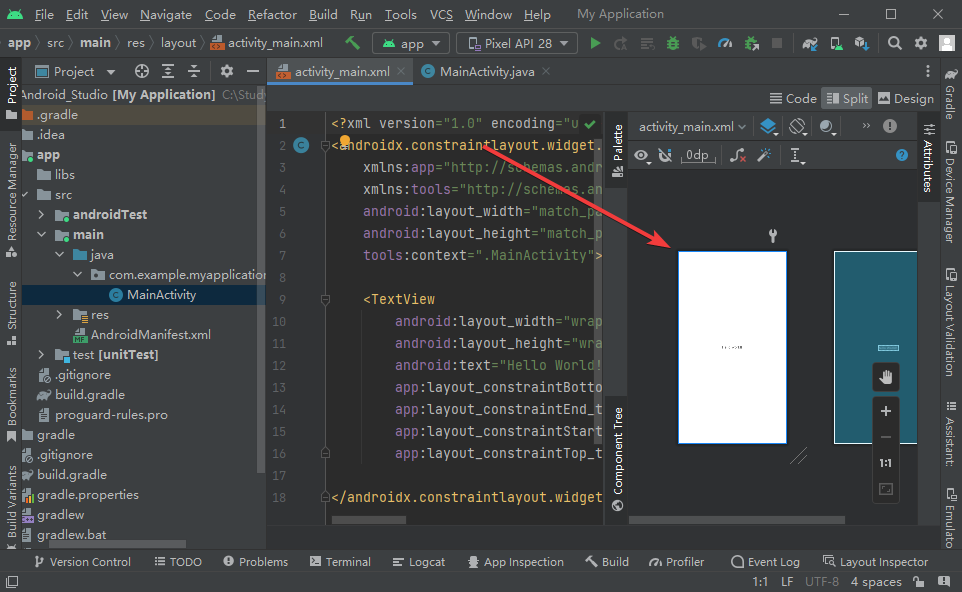
Task: Switch editor to Split view mode
Action: click(x=848, y=99)
